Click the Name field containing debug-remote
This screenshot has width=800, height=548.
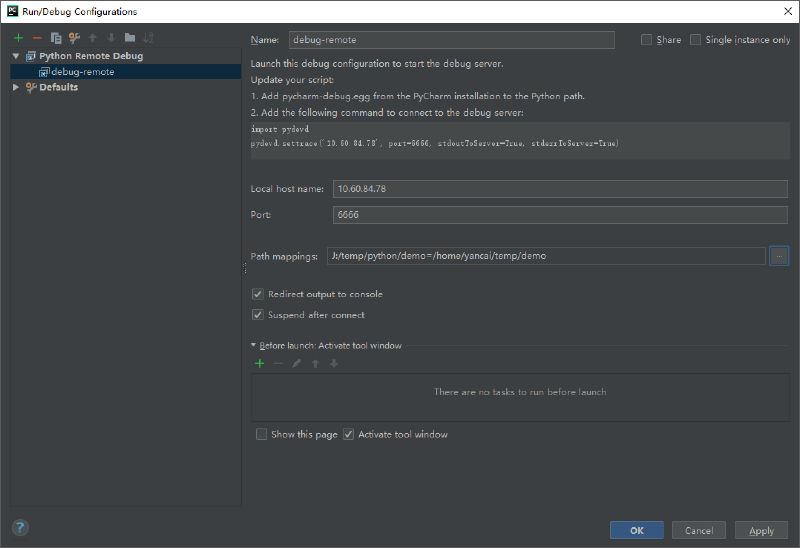click(x=452, y=40)
